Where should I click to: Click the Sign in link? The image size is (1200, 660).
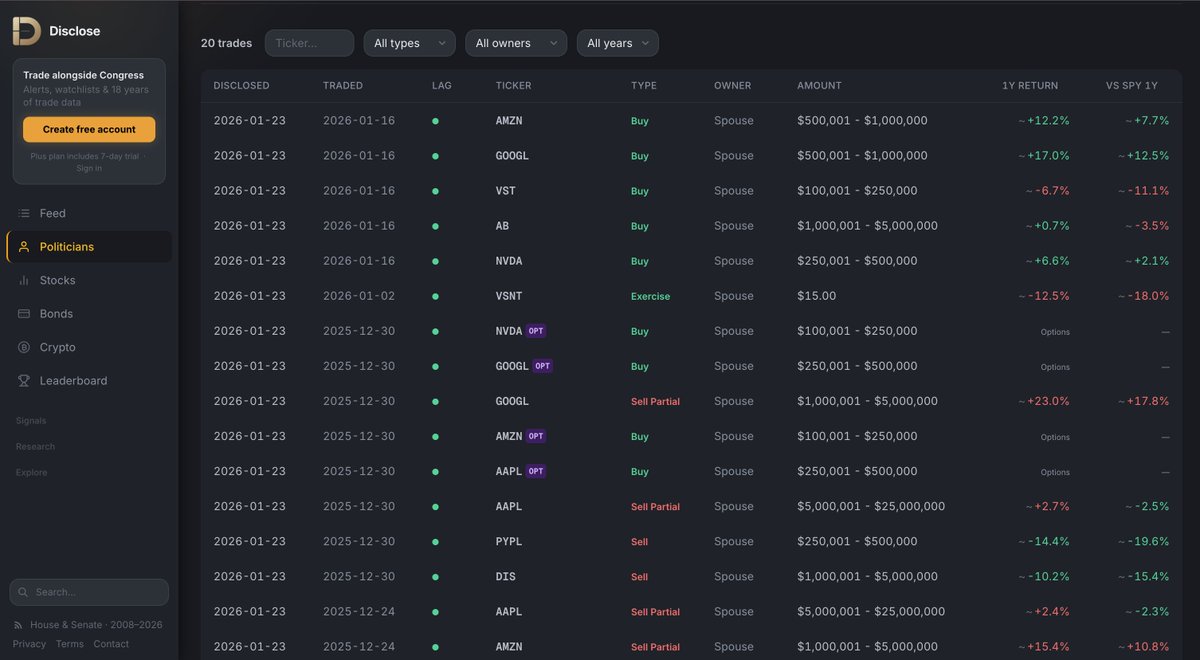[89, 168]
